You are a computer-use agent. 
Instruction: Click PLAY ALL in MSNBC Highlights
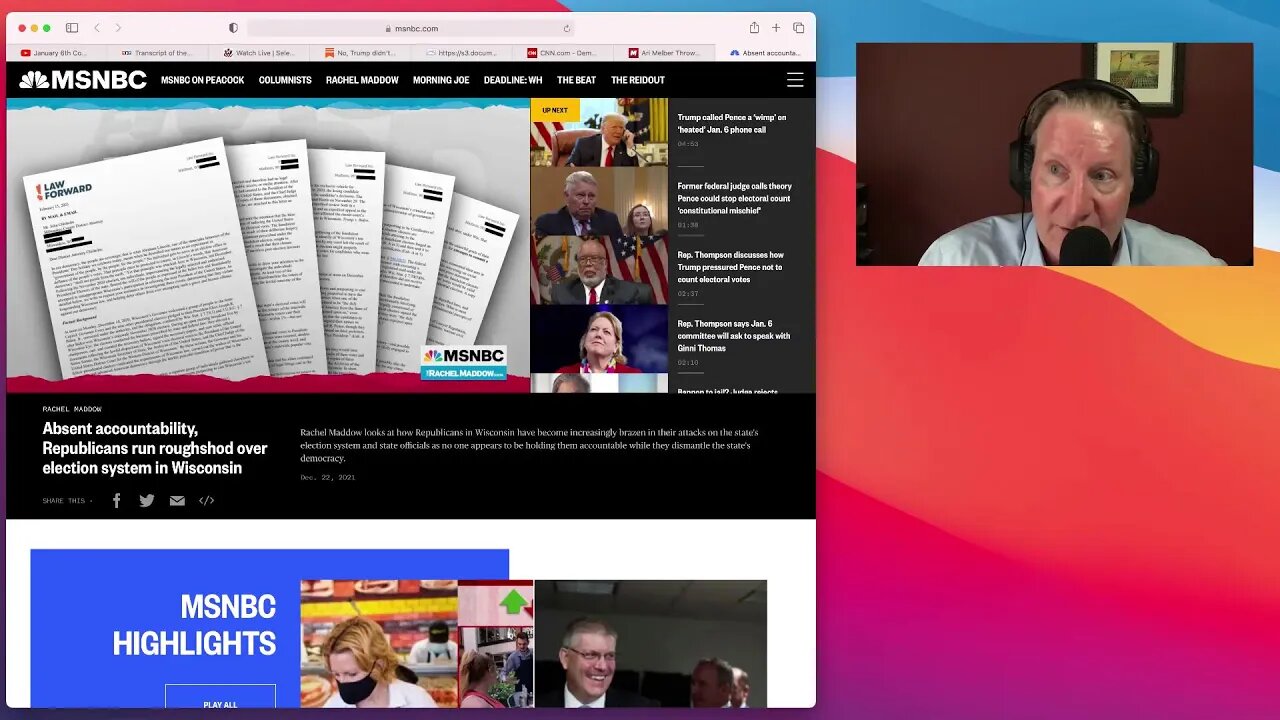220,702
